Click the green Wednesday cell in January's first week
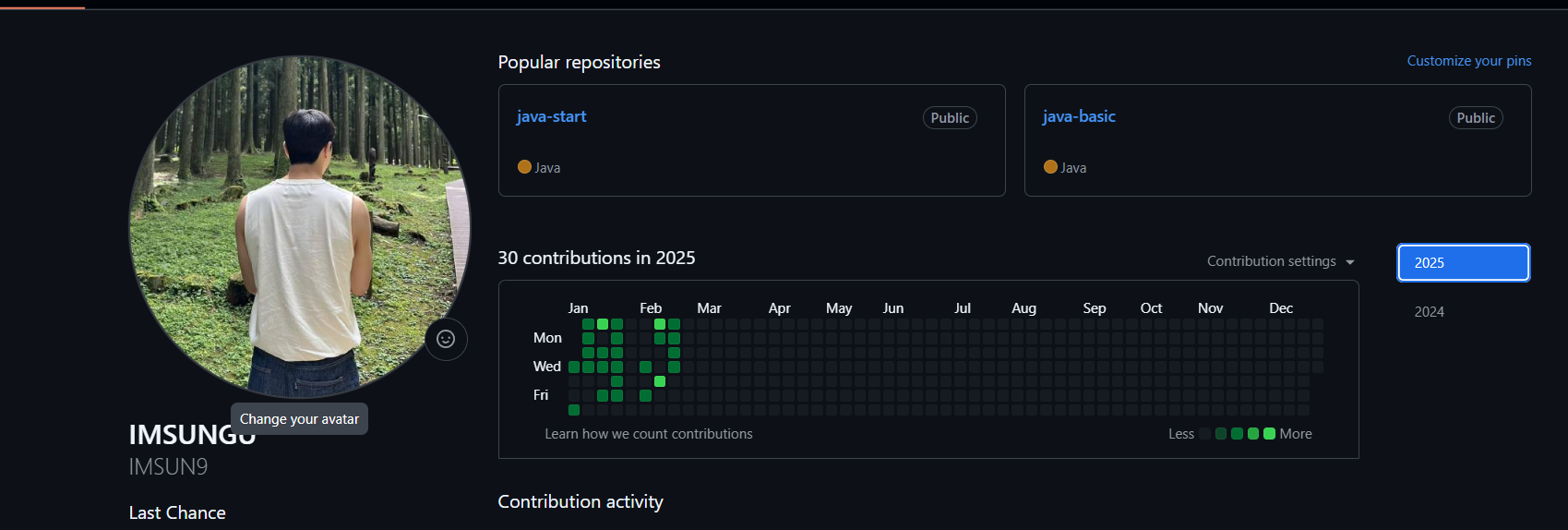 (x=574, y=367)
